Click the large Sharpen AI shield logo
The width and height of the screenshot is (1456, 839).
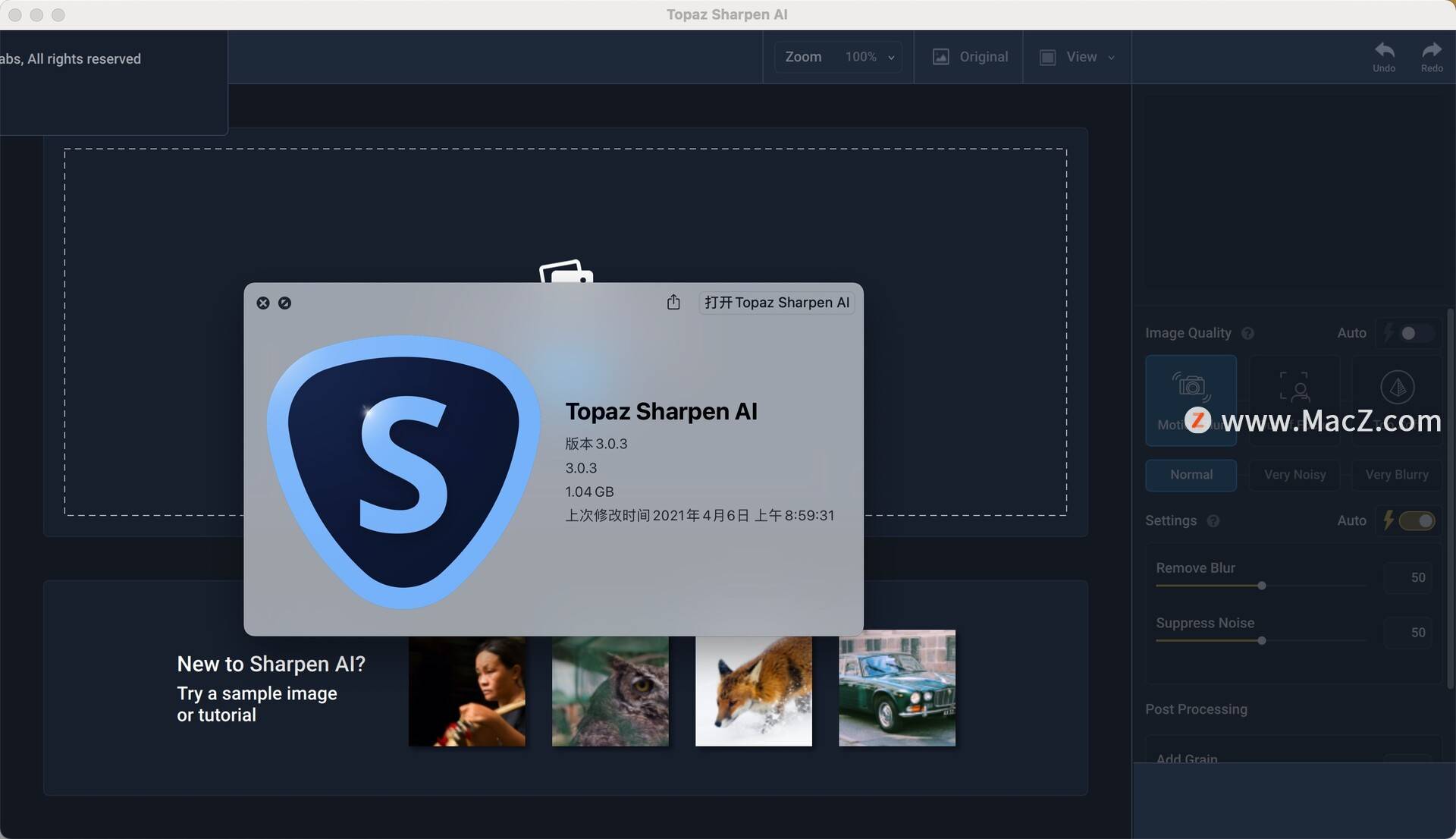pyautogui.click(x=404, y=472)
